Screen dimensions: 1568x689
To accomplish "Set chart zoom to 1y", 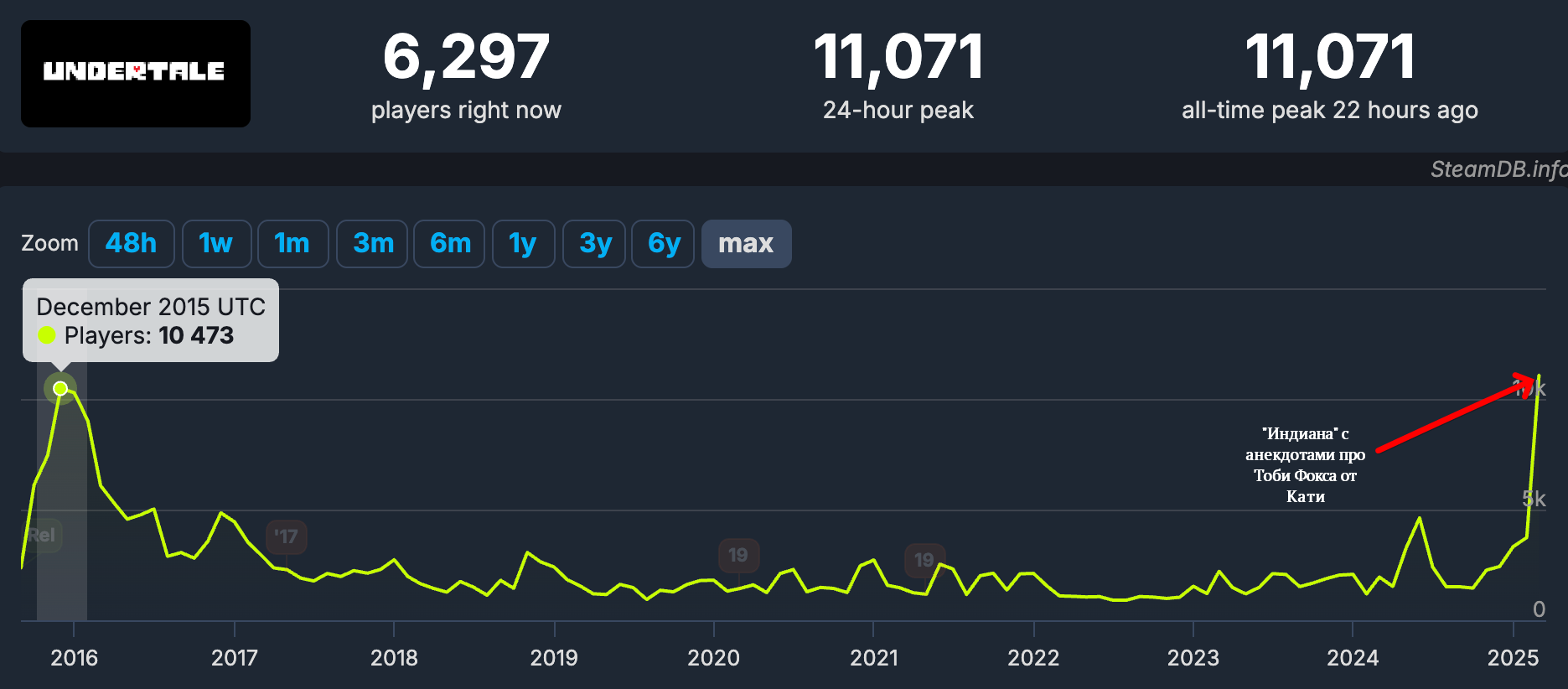I will pos(523,244).
